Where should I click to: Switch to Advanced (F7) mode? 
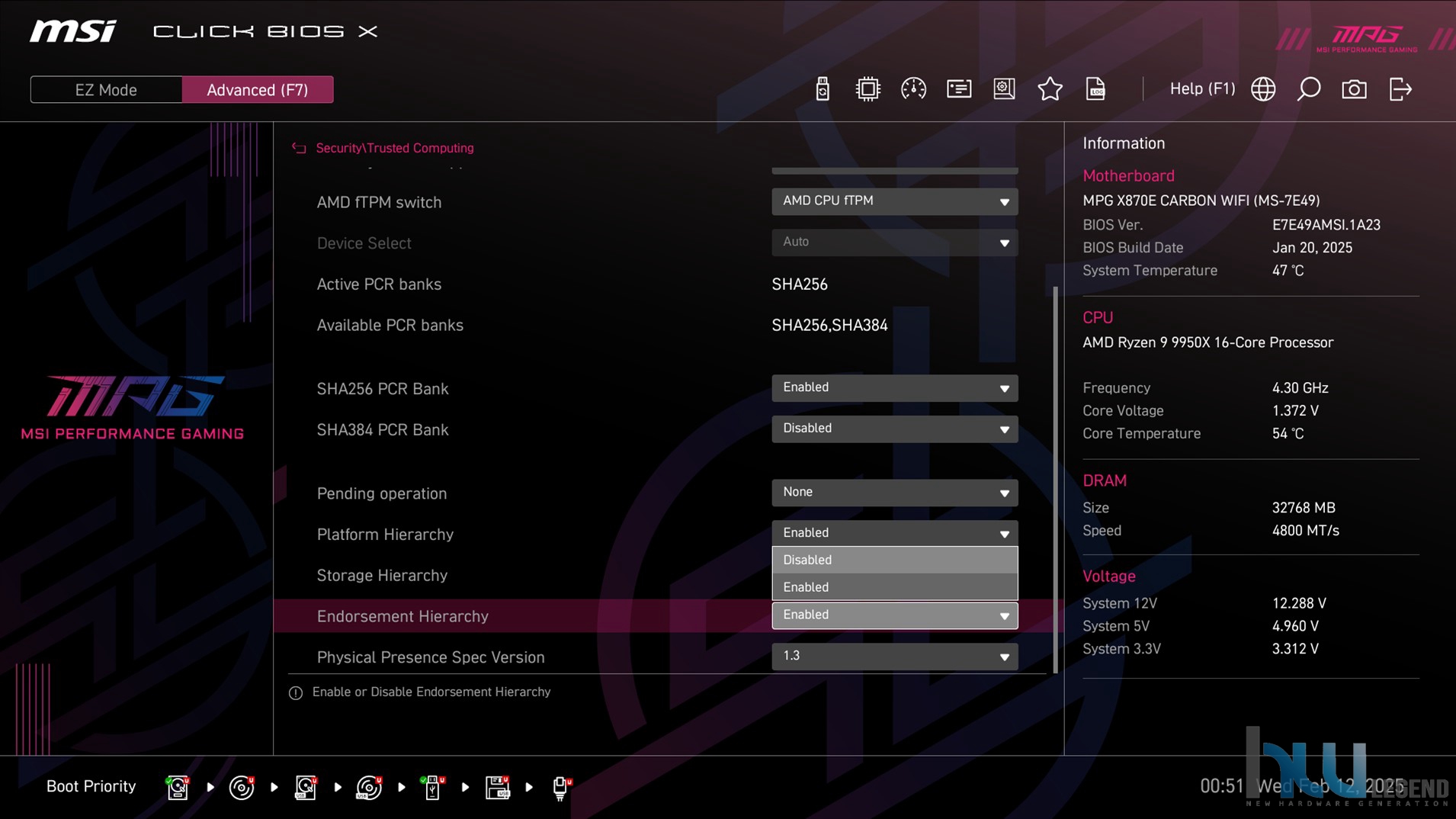pyautogui.click(x=258, y=89)
